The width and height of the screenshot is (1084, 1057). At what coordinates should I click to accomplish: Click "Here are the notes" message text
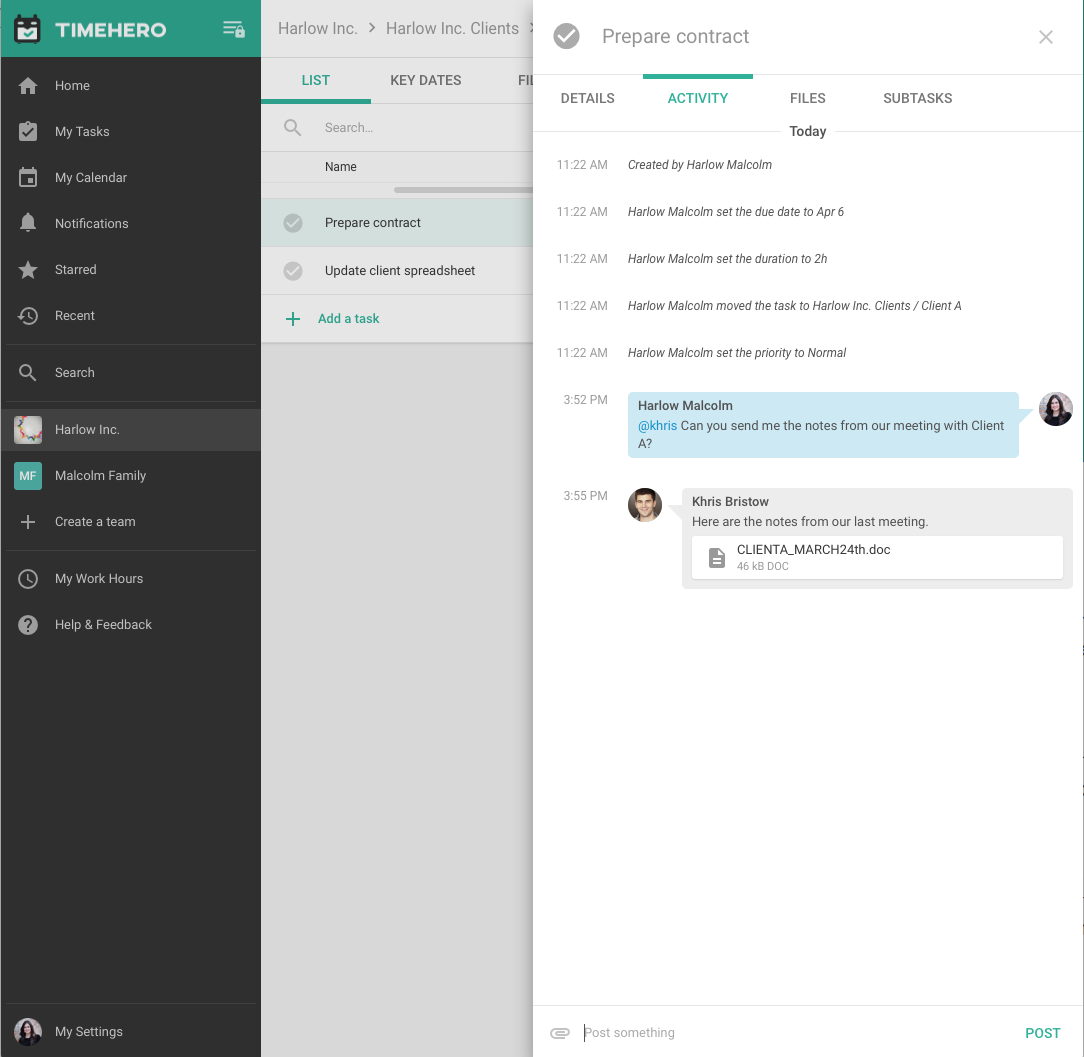coord(810,522)
